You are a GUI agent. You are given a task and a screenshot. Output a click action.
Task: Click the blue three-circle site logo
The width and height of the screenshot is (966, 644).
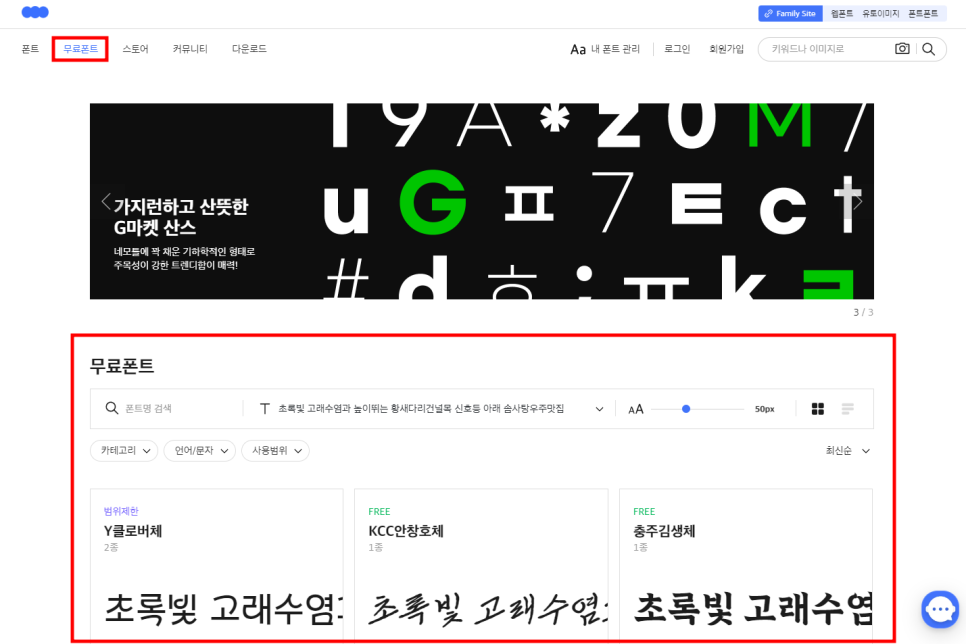tap(35, 12)
